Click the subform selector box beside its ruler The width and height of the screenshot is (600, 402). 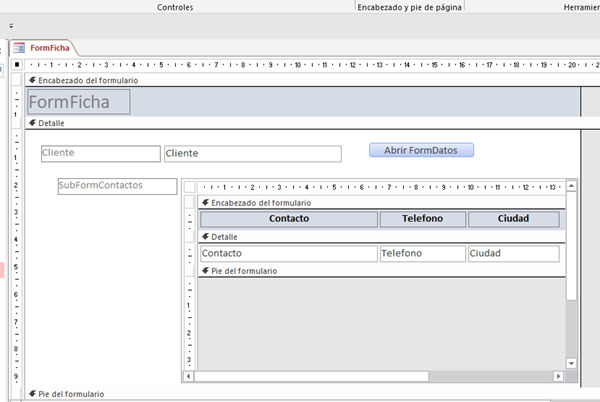190,187
